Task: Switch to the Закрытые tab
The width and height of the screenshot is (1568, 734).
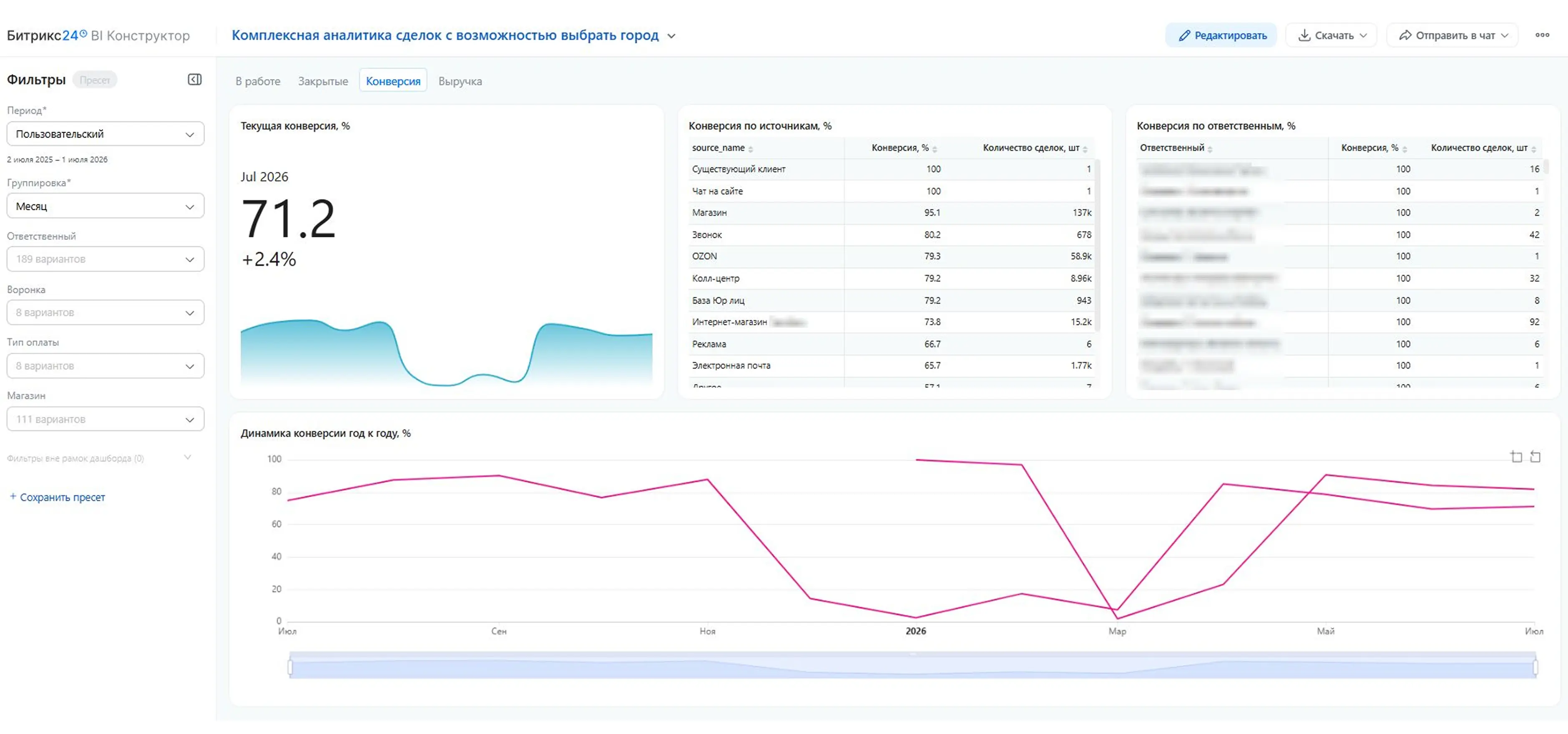Action: tap(323, 81)
